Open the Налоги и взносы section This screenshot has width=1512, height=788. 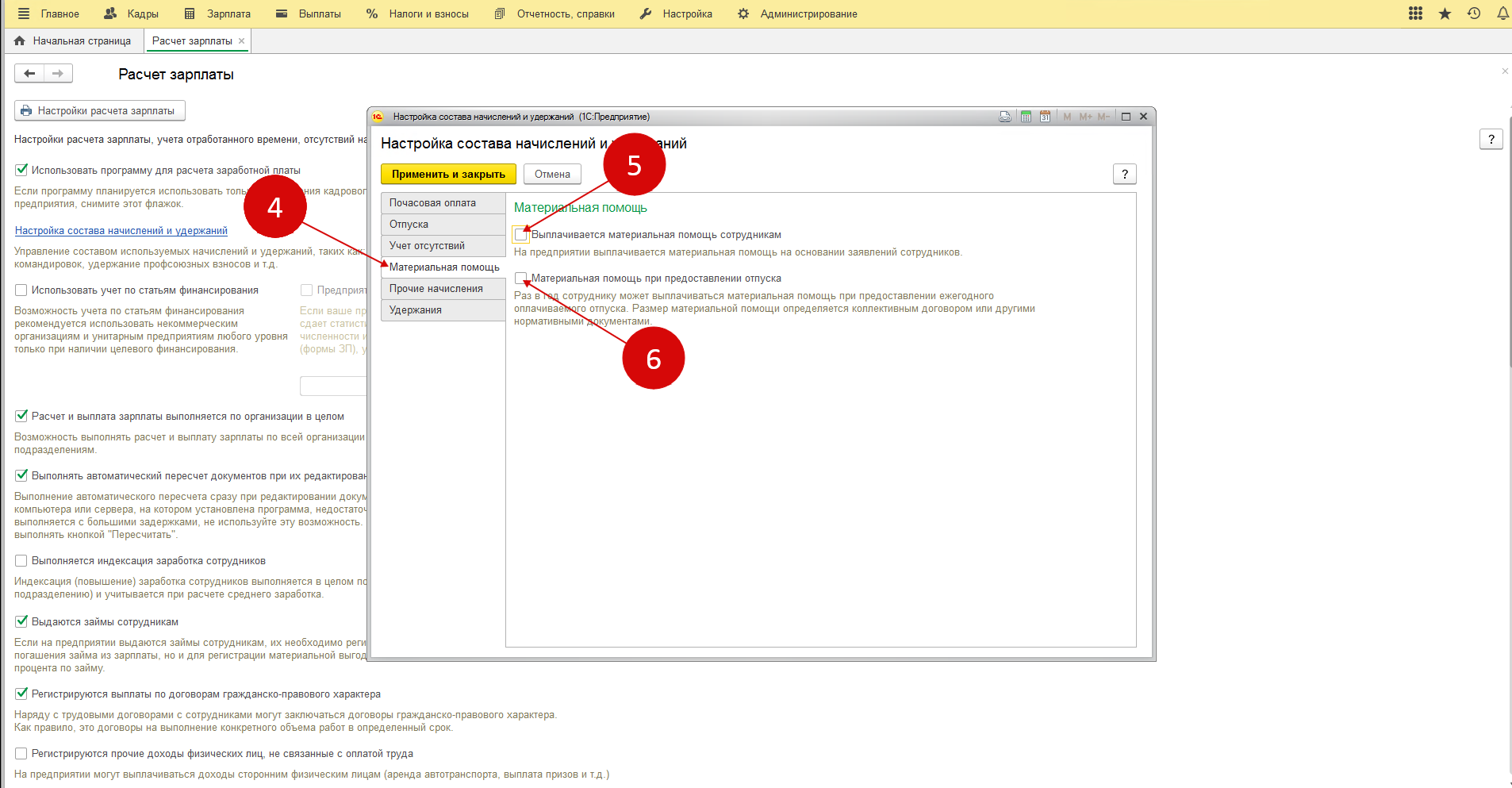tap(417, 13)
